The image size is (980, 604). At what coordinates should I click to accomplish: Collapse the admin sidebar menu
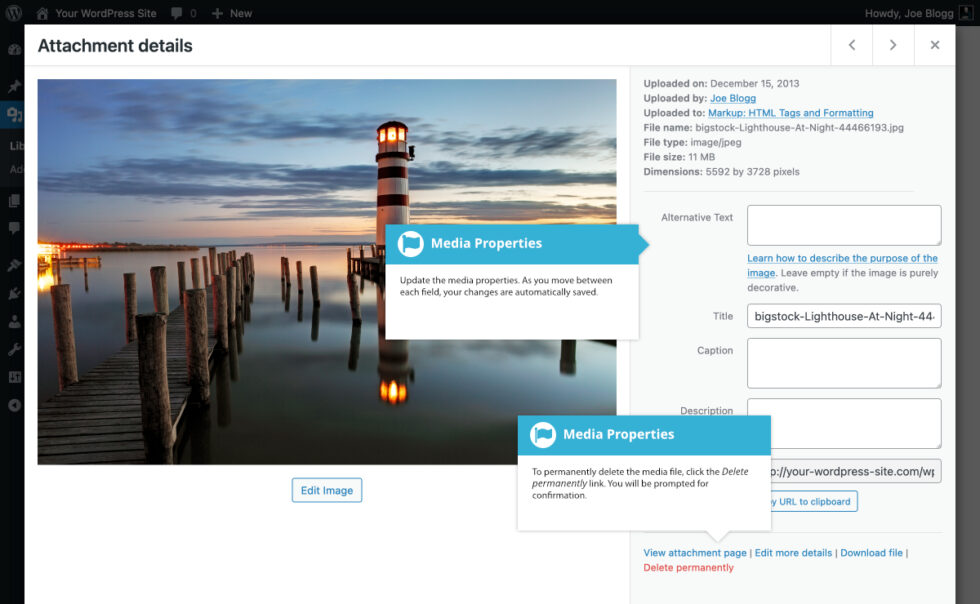pos(13,406)
